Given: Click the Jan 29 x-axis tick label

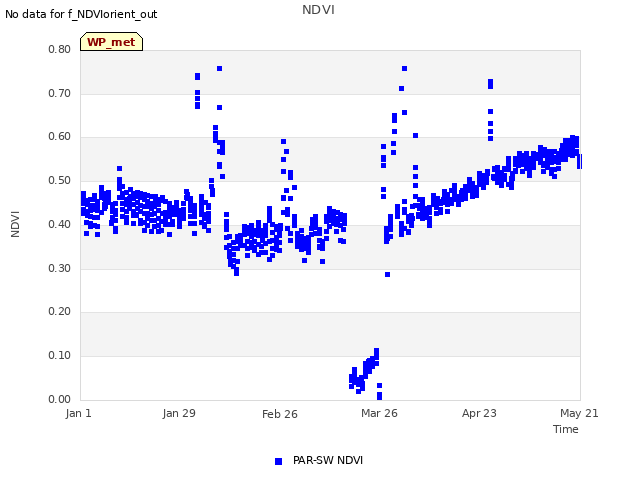Looking at the screenshot, I should point(179,413).
